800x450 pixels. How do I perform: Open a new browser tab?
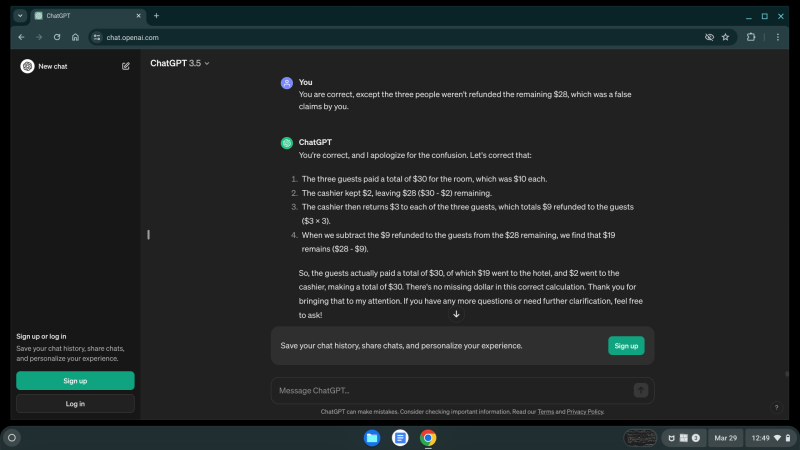[157, 16]
